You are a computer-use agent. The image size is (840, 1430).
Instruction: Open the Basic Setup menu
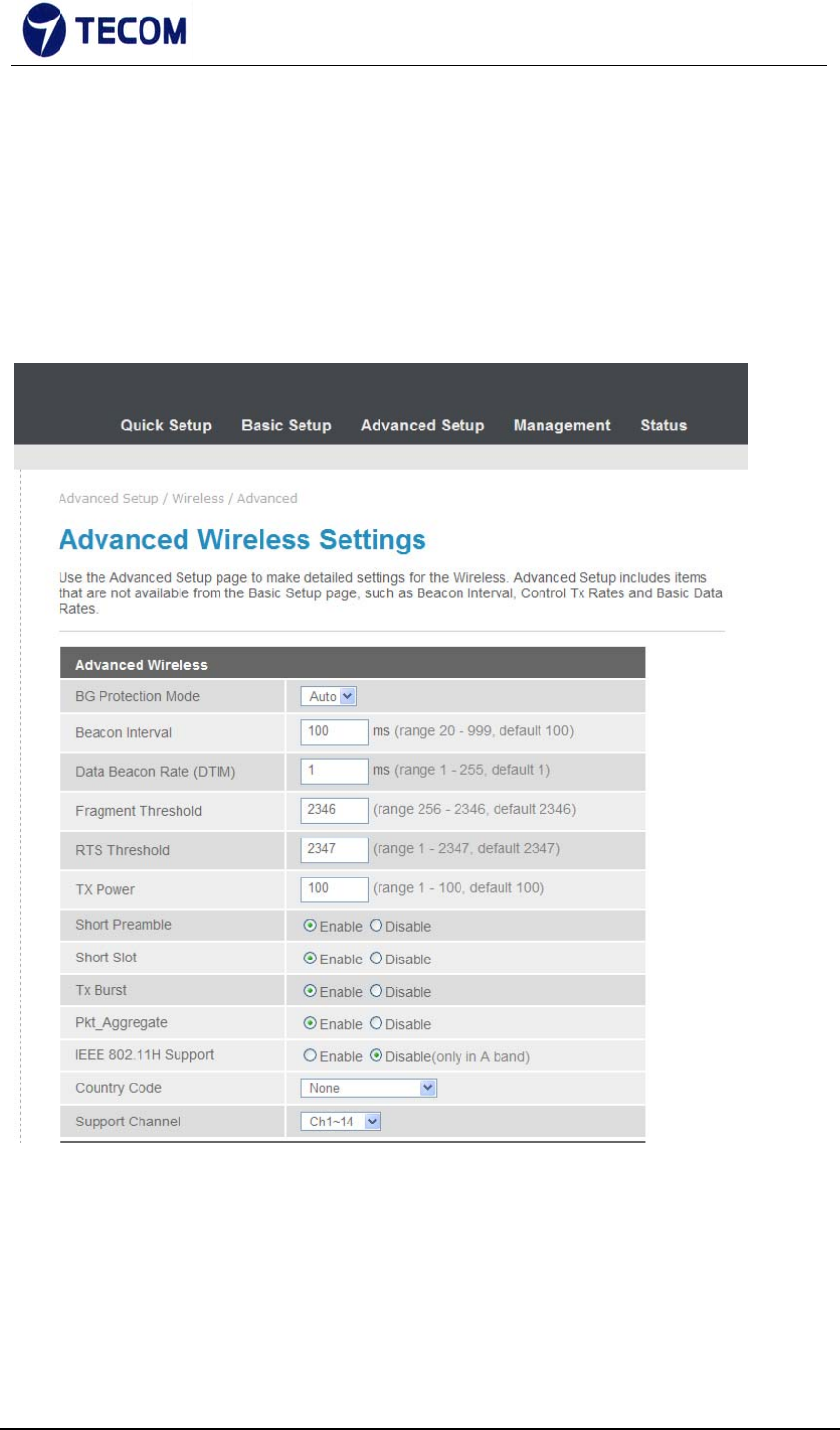(286, 426)
